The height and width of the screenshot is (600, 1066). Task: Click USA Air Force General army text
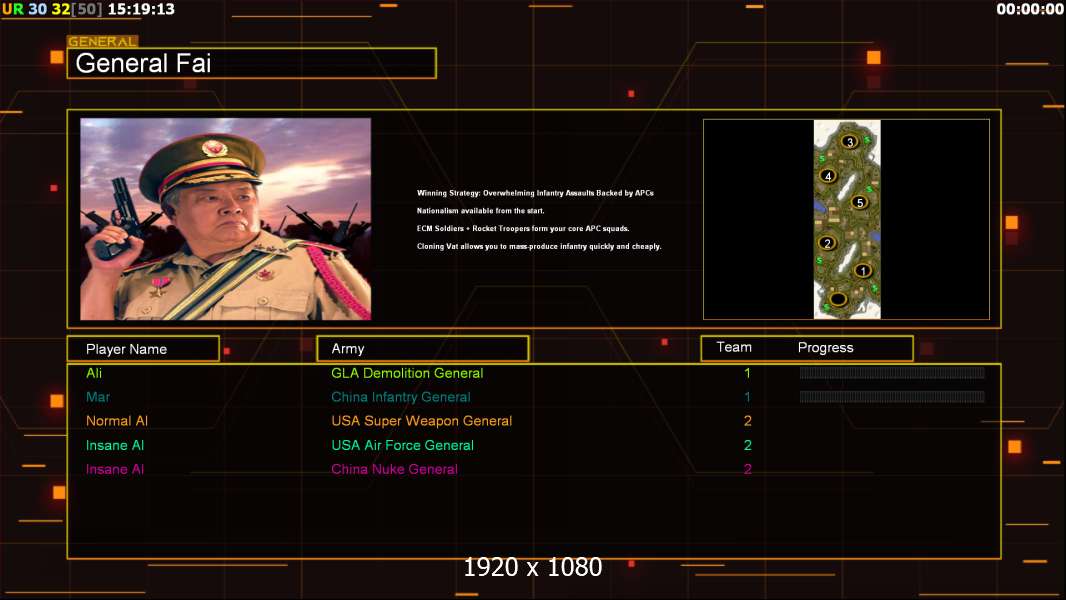402,445
